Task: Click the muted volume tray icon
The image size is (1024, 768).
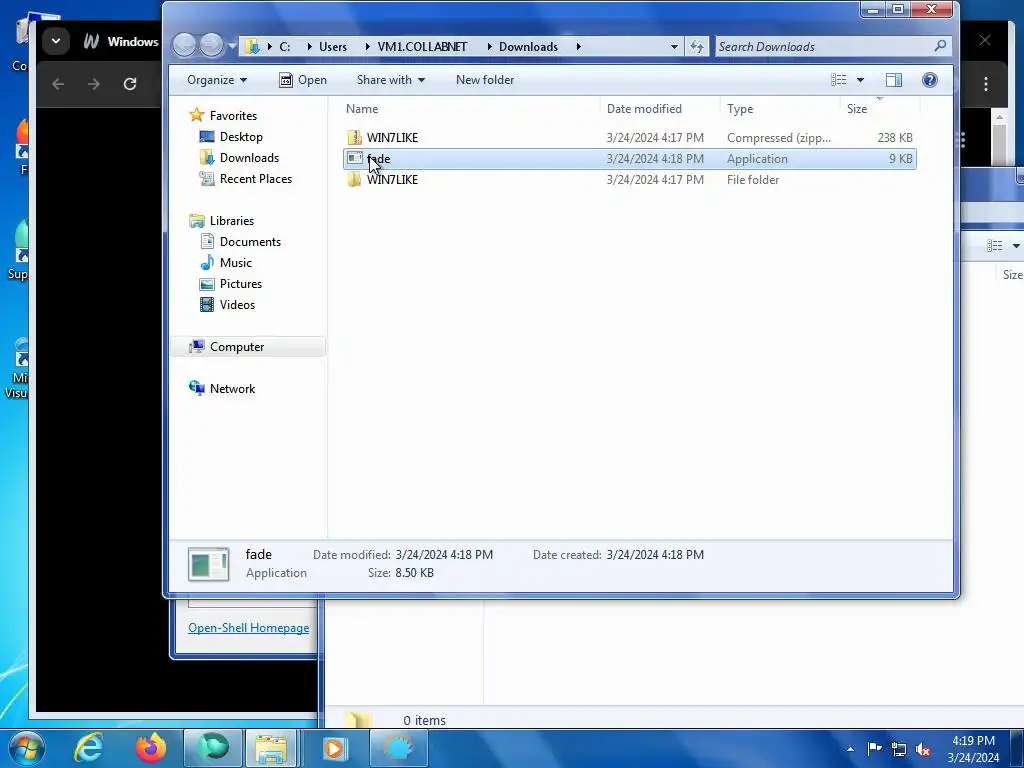Action: (922, 749)
